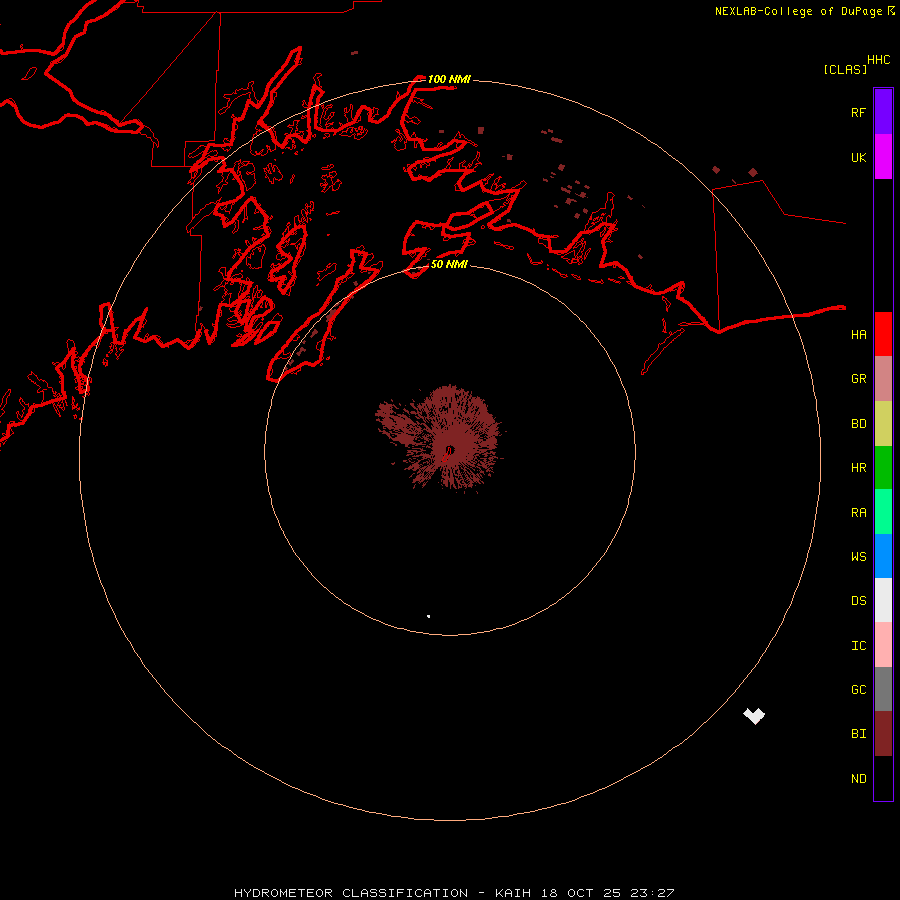This screenshot has width=900, height=900.
Task: Click the GC gray legend swatch
Action: pos(883,689)
